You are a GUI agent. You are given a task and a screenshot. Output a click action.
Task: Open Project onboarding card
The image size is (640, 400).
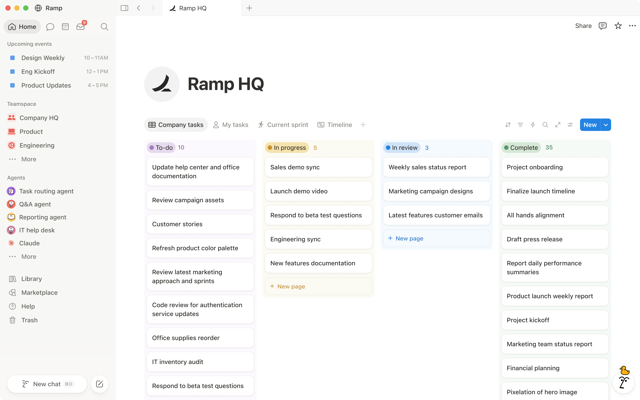pos(555,167)
